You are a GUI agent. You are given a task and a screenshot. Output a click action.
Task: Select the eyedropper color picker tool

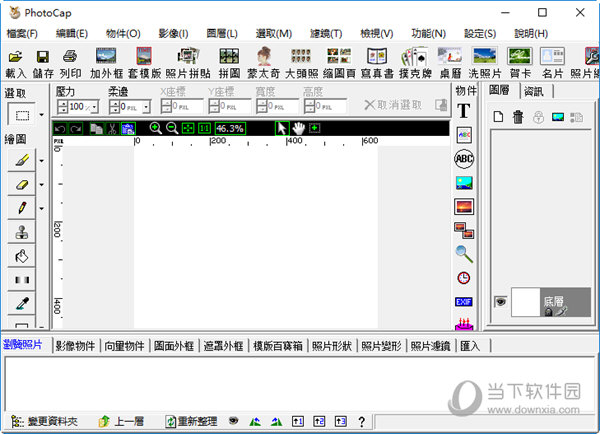point(22,304)
